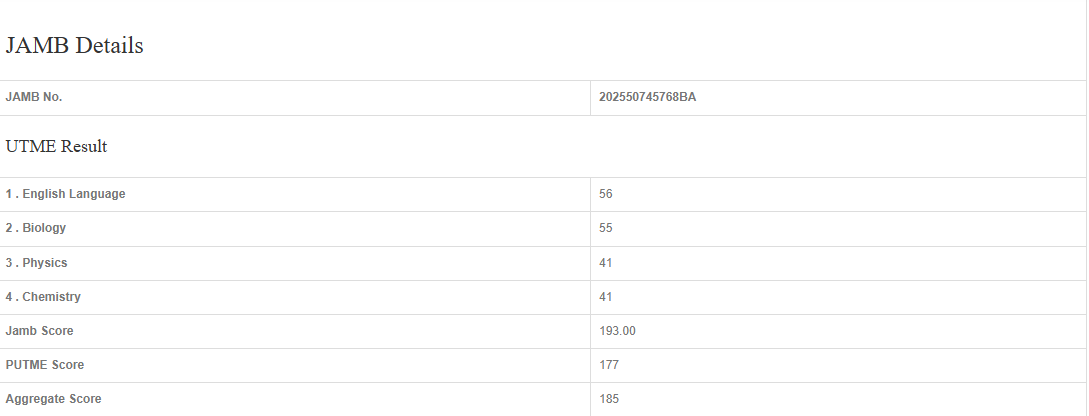The width and height of the screenshot is (1089, 416).
Task: Click the word 'Result' in the section heading
Action: click(84, 147)
